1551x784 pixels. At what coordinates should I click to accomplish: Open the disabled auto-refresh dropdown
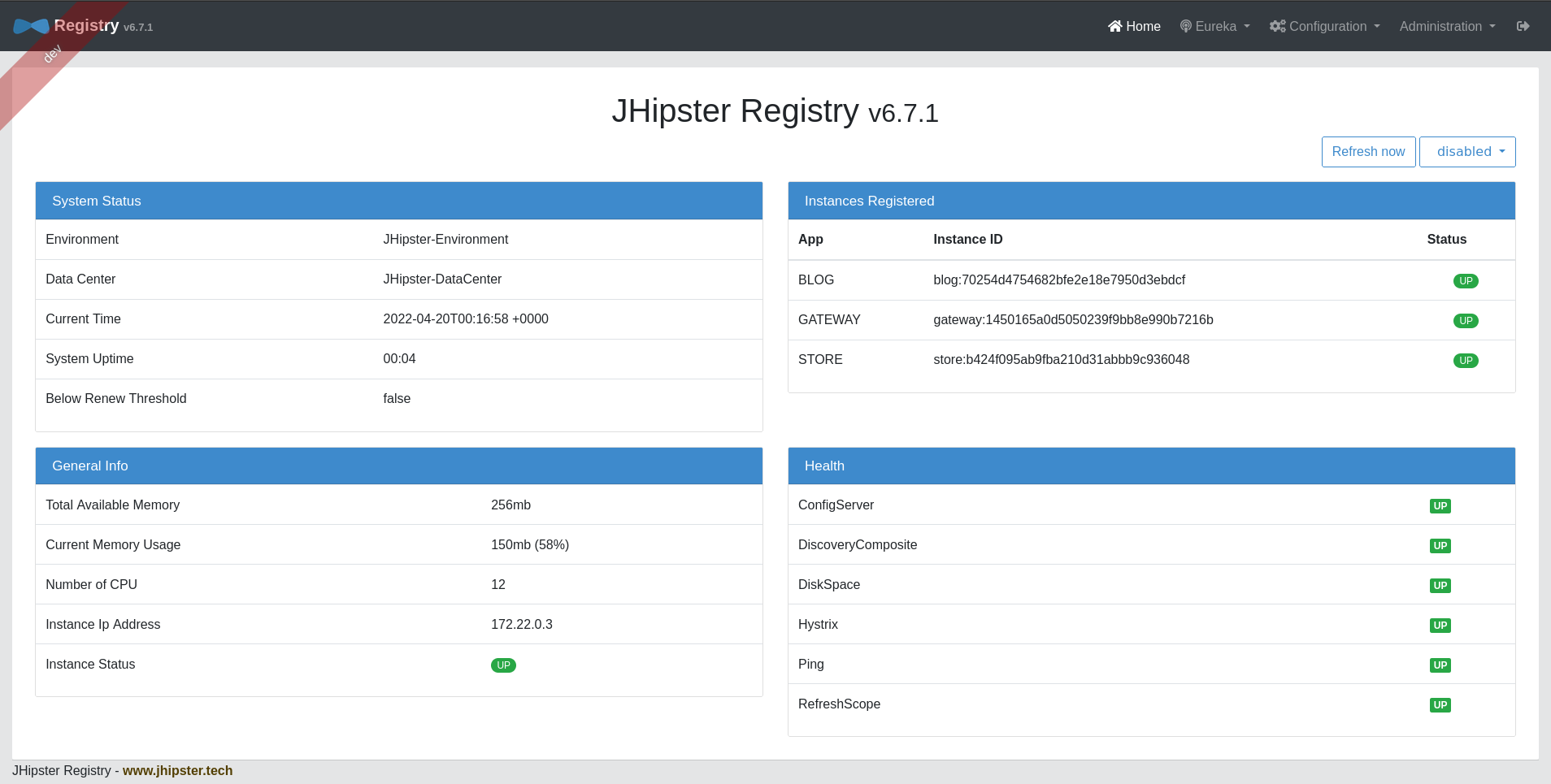(1466, 152)
